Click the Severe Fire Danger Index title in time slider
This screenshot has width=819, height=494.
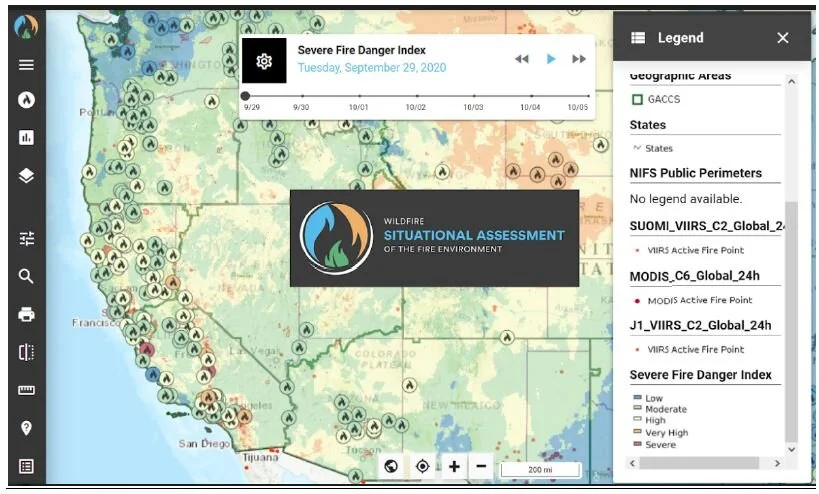coord(361,50)
